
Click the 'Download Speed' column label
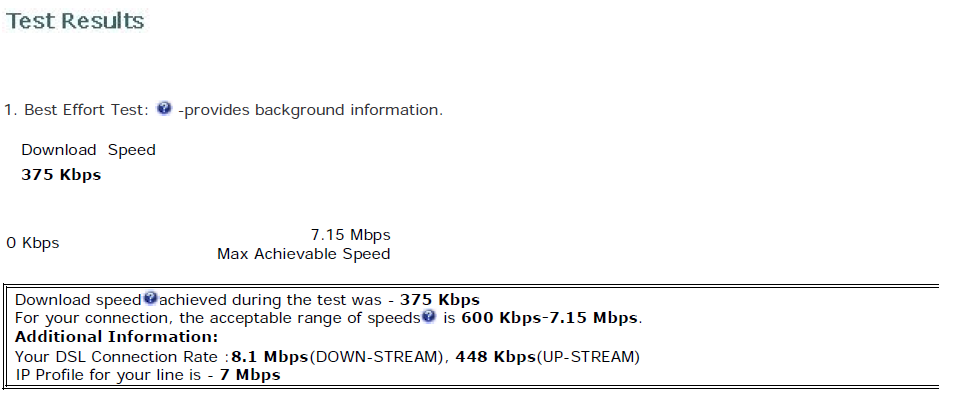pyautogui.click(x=89, y=150)
